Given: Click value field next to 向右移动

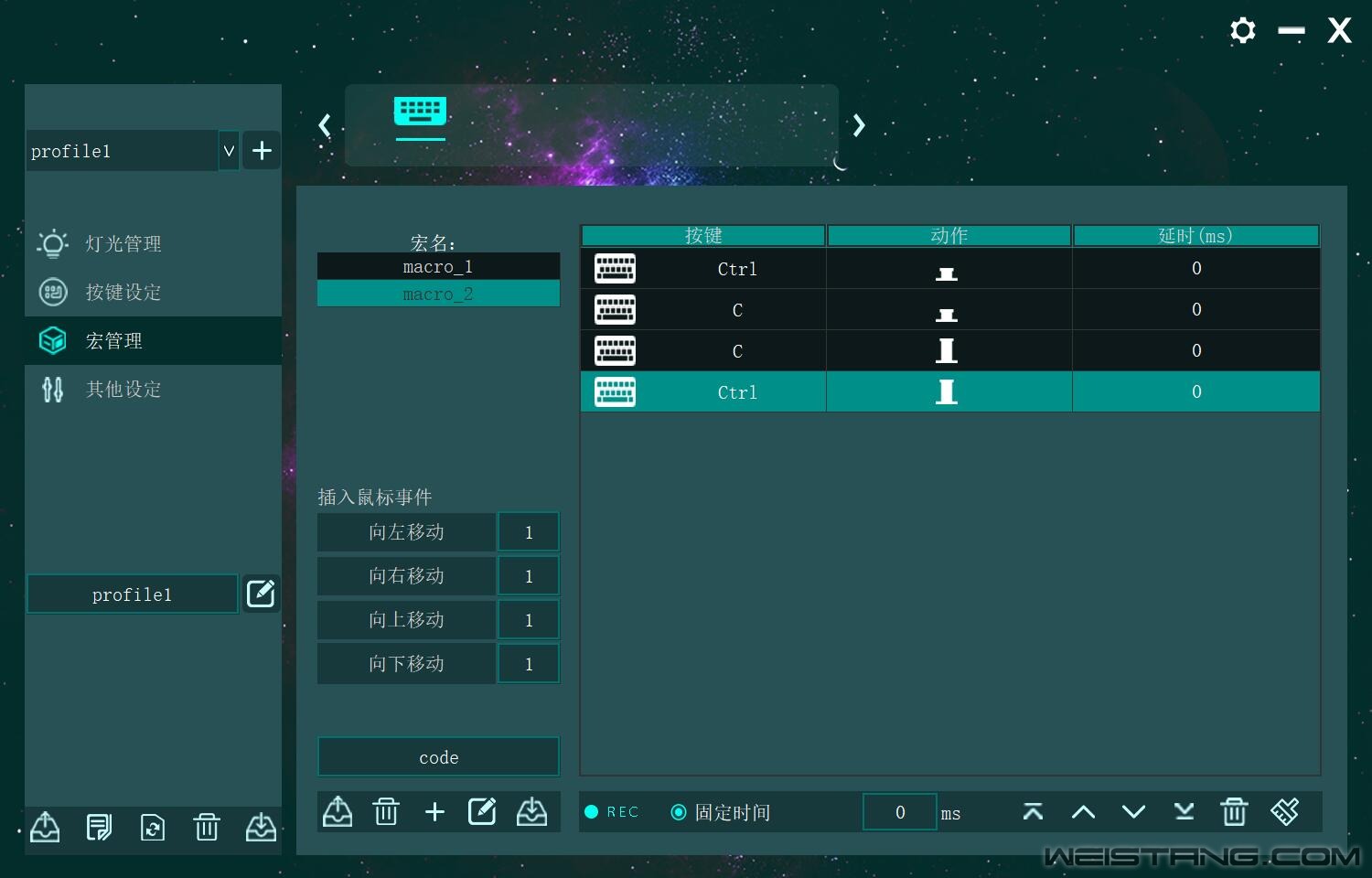Looking at the screenshot, I should point(529,576).
